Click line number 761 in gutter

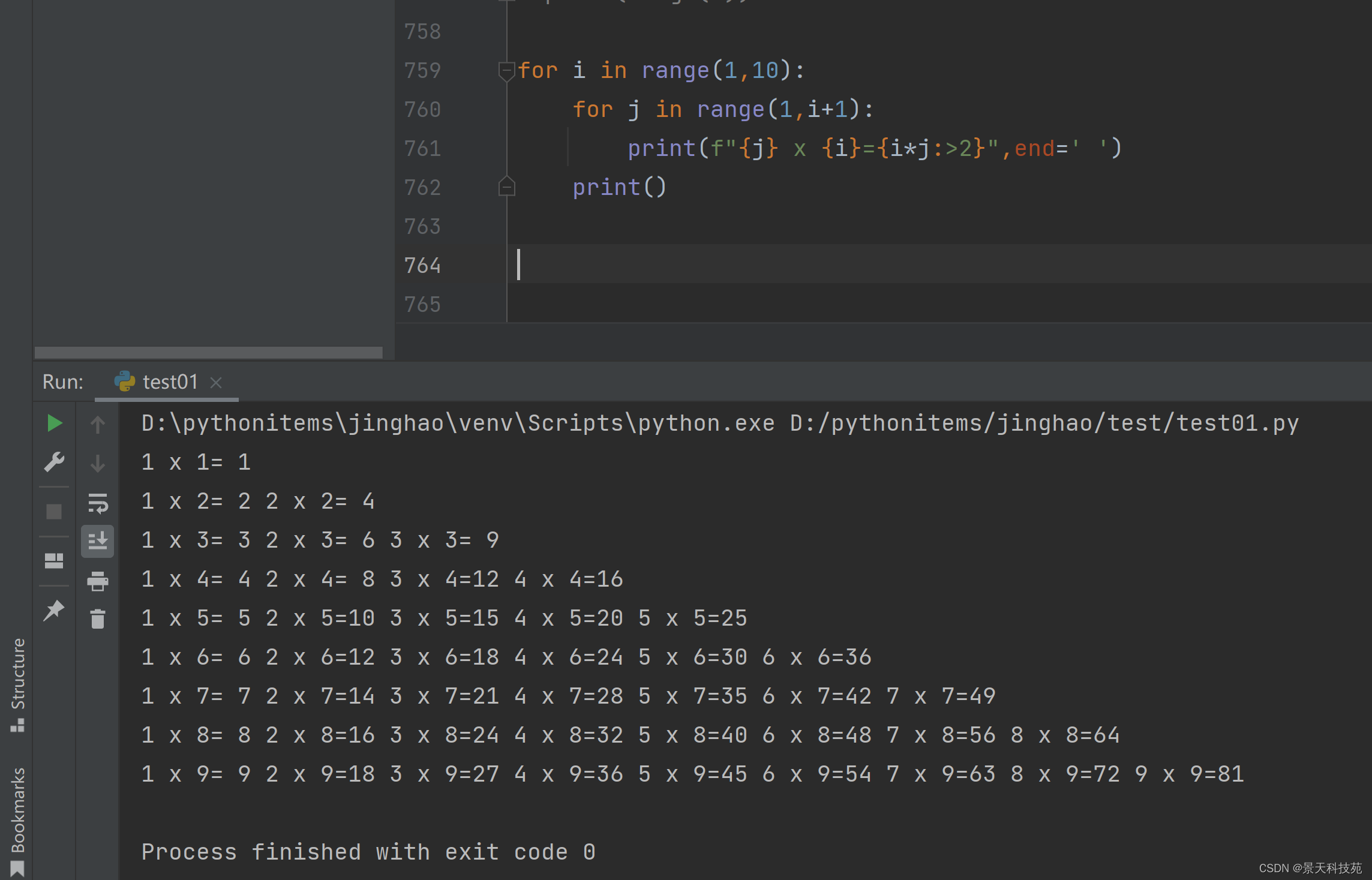pos(423,149)
